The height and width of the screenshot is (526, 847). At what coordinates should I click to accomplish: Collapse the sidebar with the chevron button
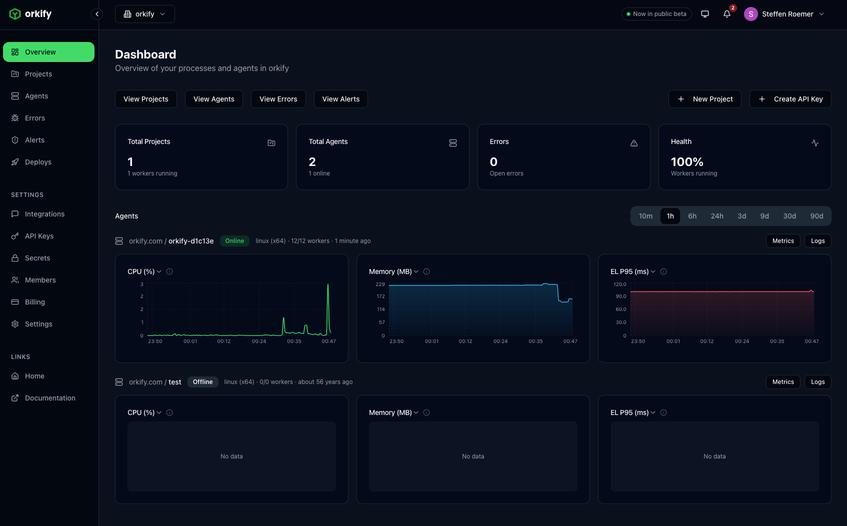click(97, 14)
